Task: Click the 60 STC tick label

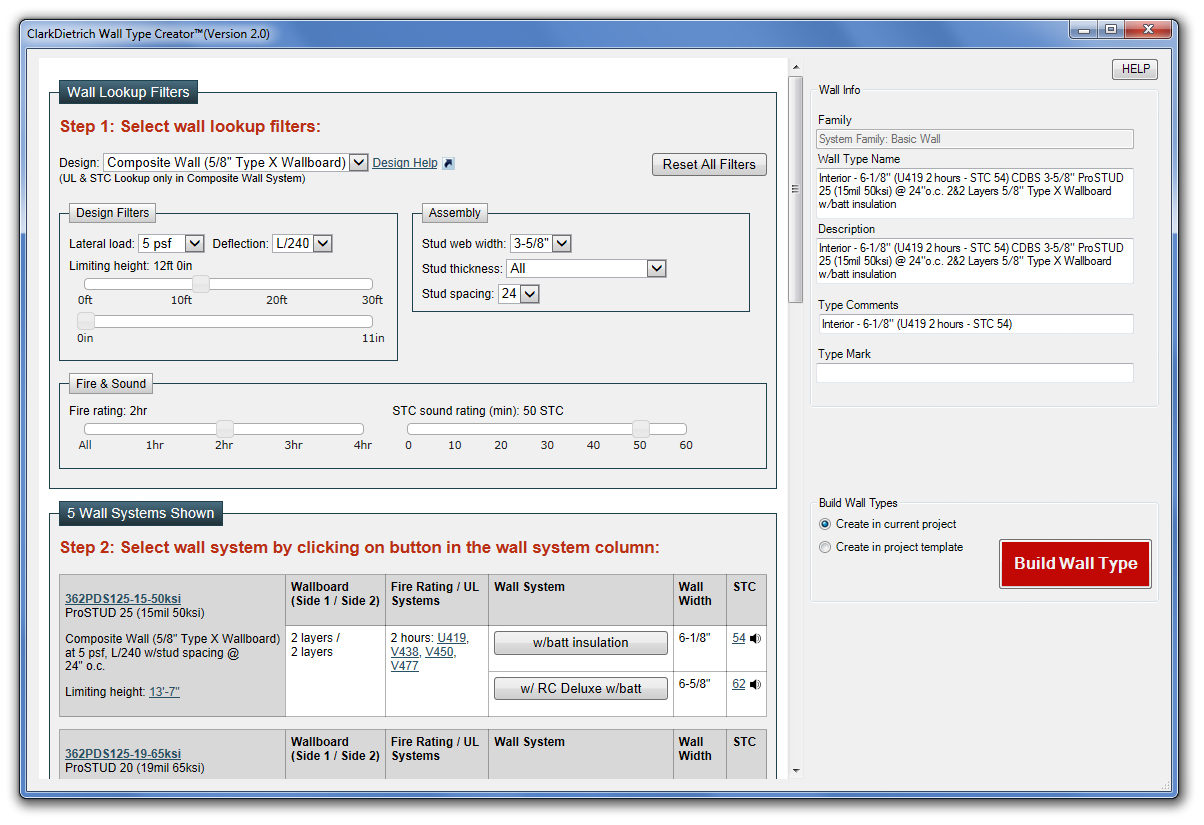Action: point(686,445)
